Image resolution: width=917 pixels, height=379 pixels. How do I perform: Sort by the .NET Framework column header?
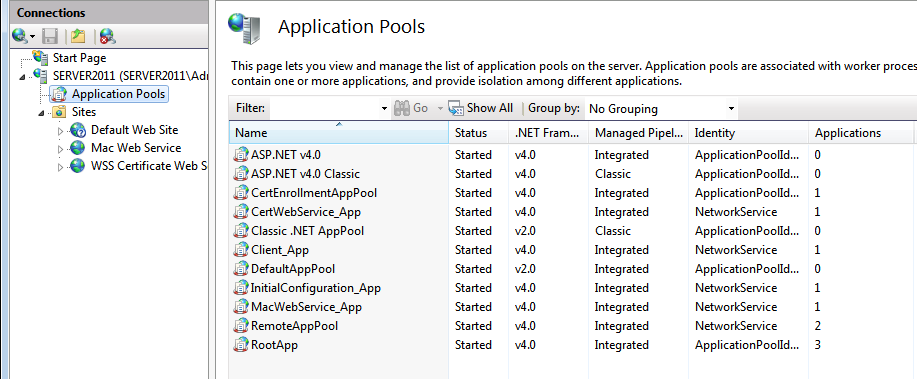coord(549,133)
